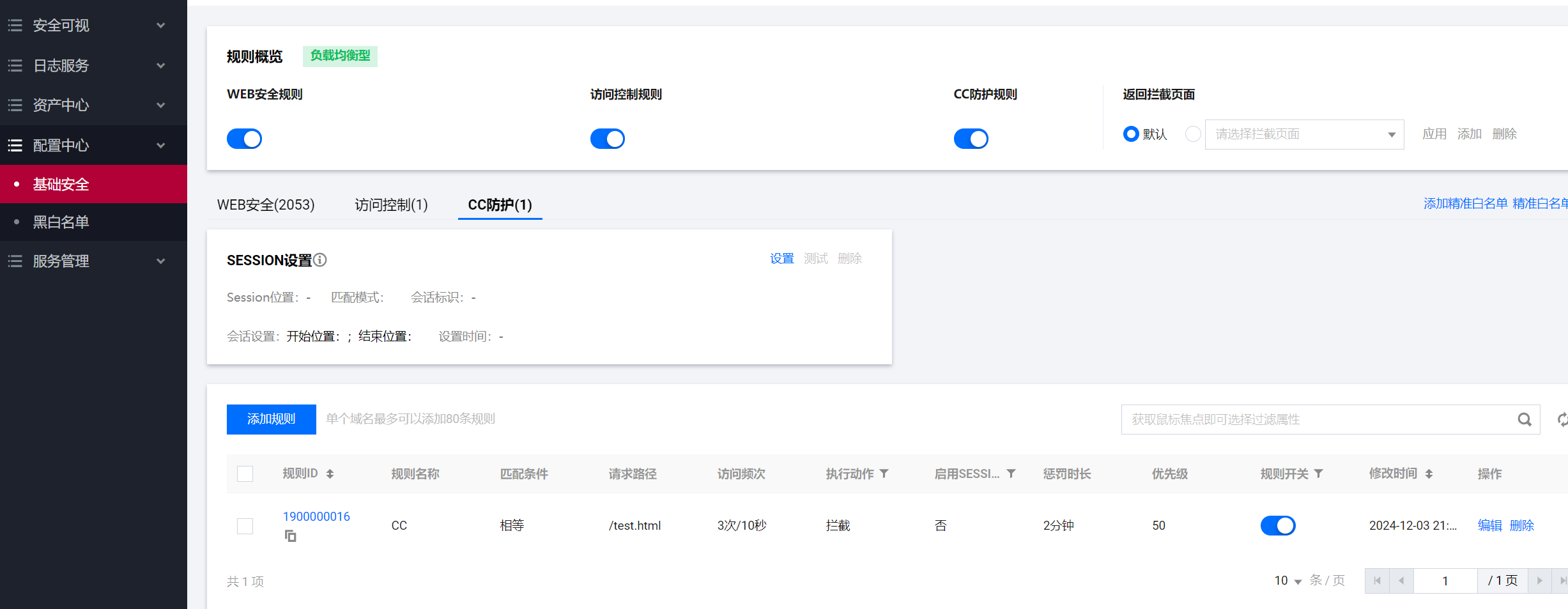Select the 默认 radio button
Image resolution: width=1568 pixels, height=609 pixels.
pyautogui.click(x=1131, y=134)
